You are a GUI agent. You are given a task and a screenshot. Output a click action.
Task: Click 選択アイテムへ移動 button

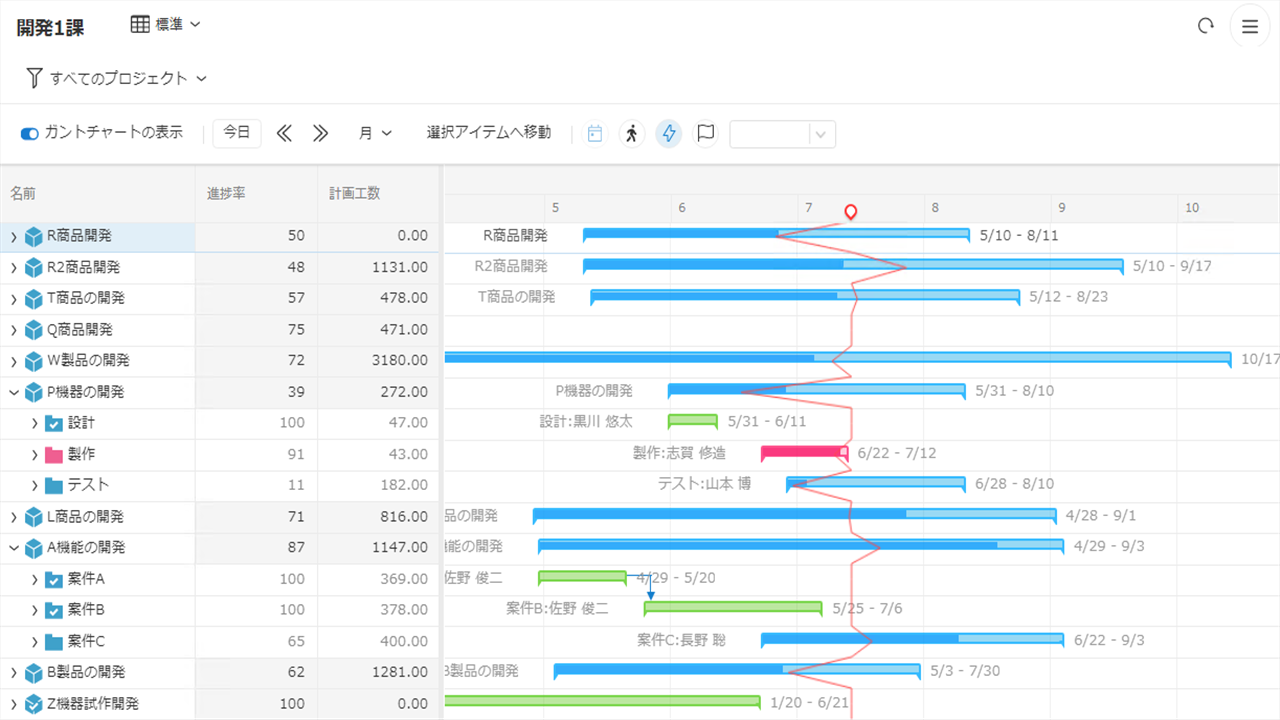(x=488, y=133)
